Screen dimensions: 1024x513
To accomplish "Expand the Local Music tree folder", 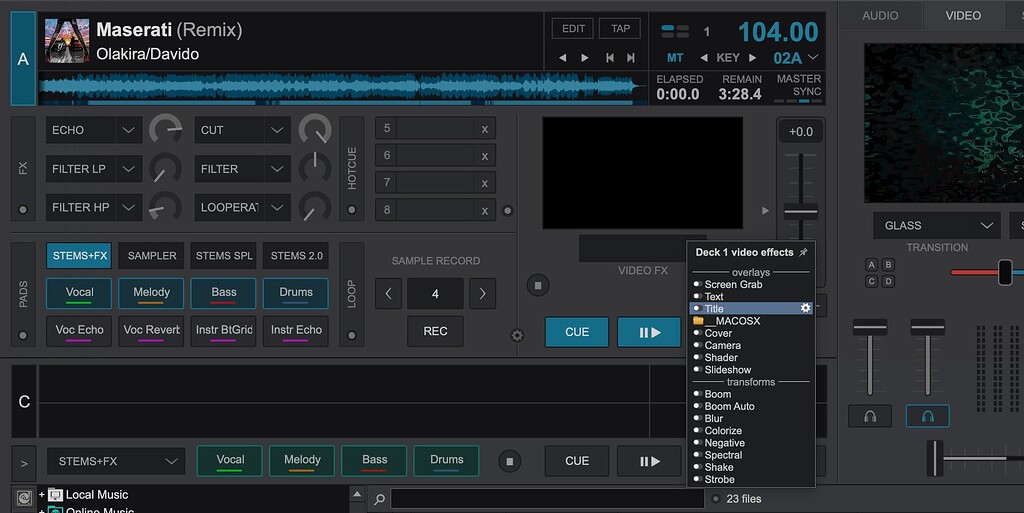I will point(41,495).
